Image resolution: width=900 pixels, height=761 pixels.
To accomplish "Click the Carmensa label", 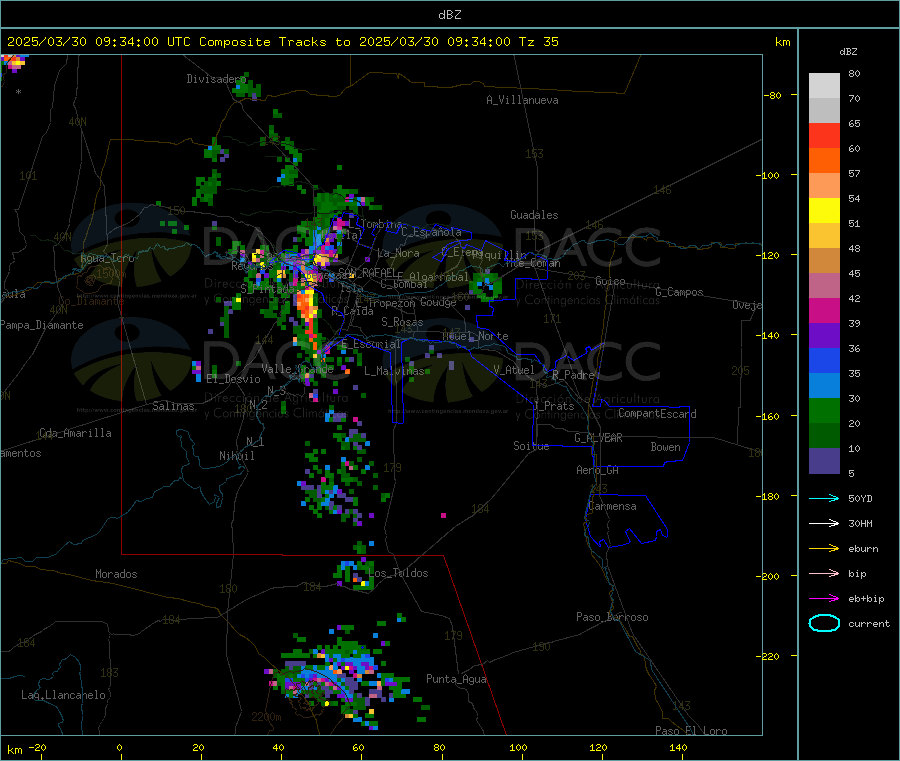I will point(612,506).
